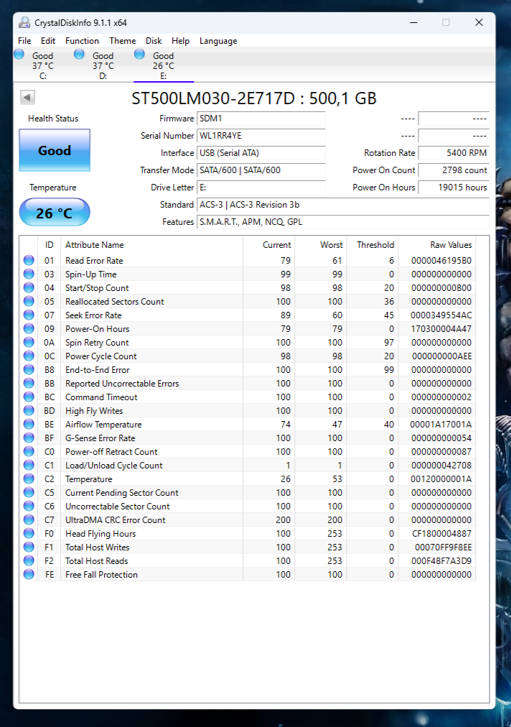The image size is (511, 727).
Task: Click the status circle for Reallocated Sectors Count
Action: click(29, 301)
